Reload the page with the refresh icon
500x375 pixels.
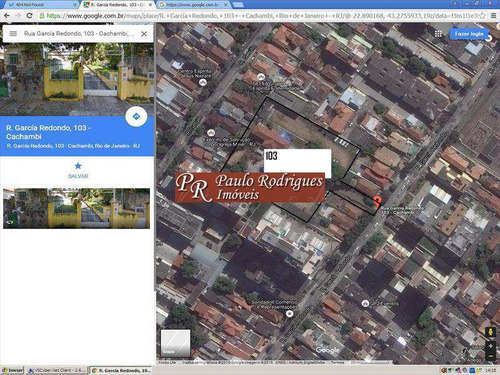pos(29,16)
